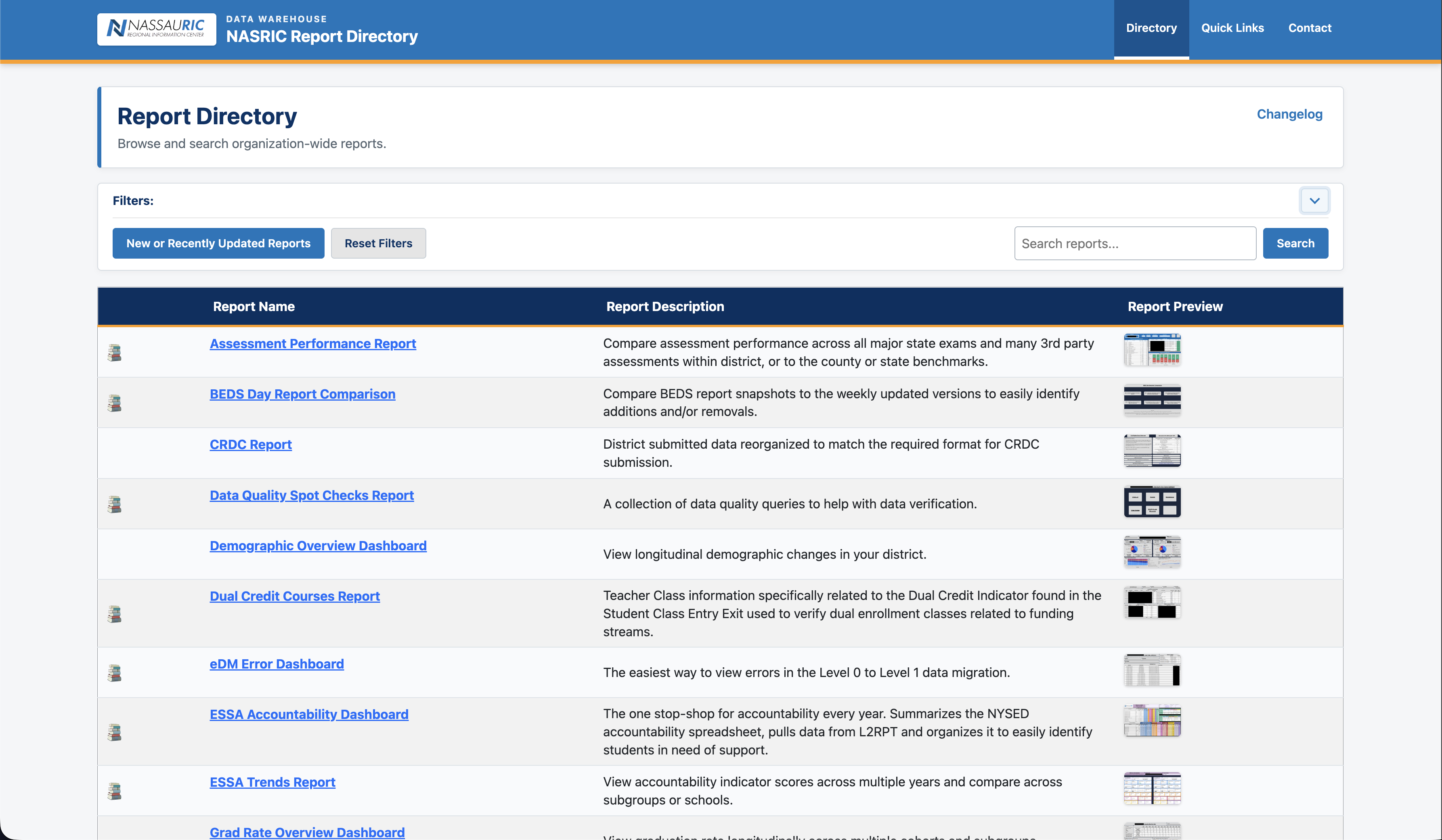
Task: Open the CRDC Report link
Action: click(251, 444)
